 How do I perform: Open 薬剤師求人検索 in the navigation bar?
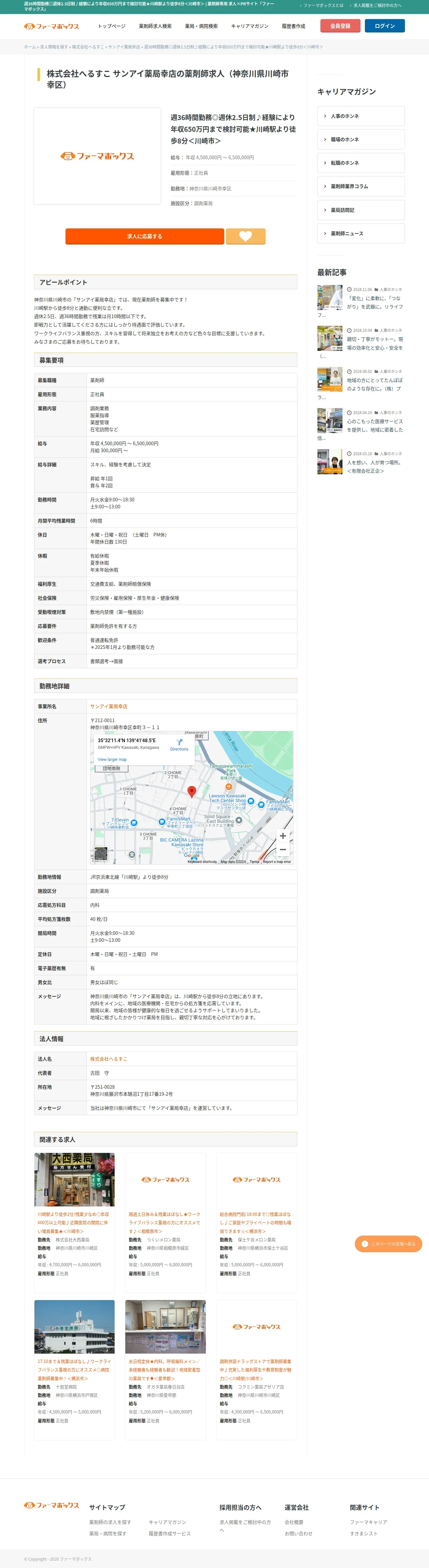[x=155, y=26]
